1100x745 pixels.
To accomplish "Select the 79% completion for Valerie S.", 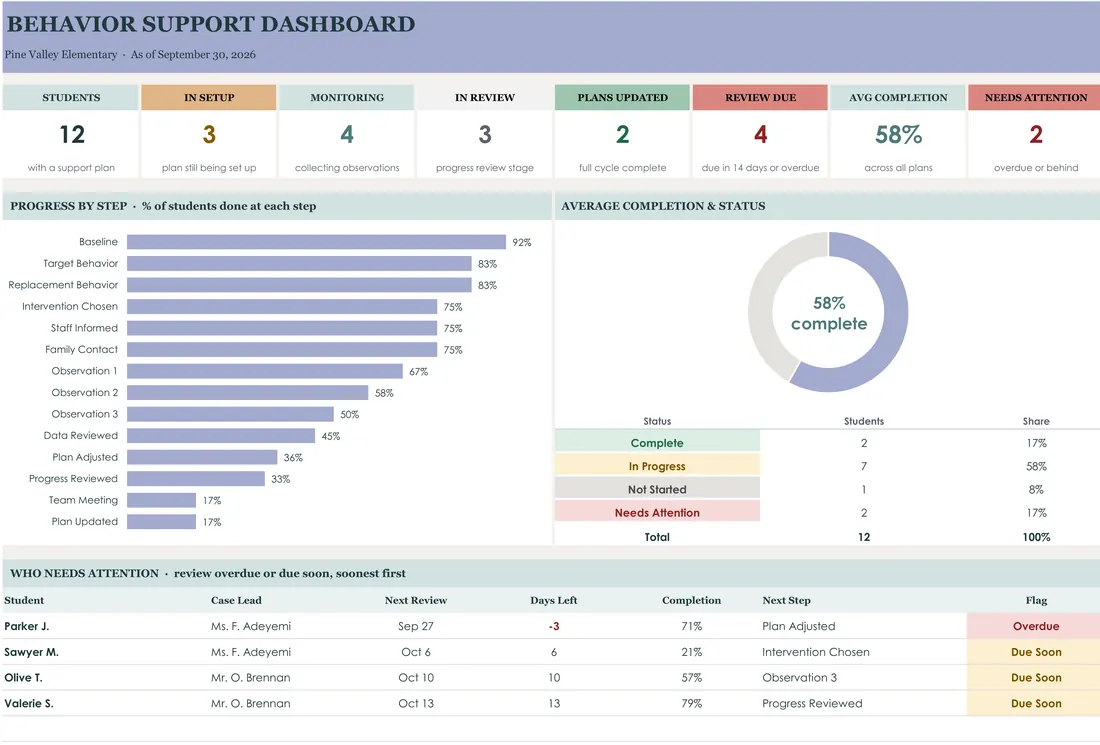I will [x=691, y=703].
